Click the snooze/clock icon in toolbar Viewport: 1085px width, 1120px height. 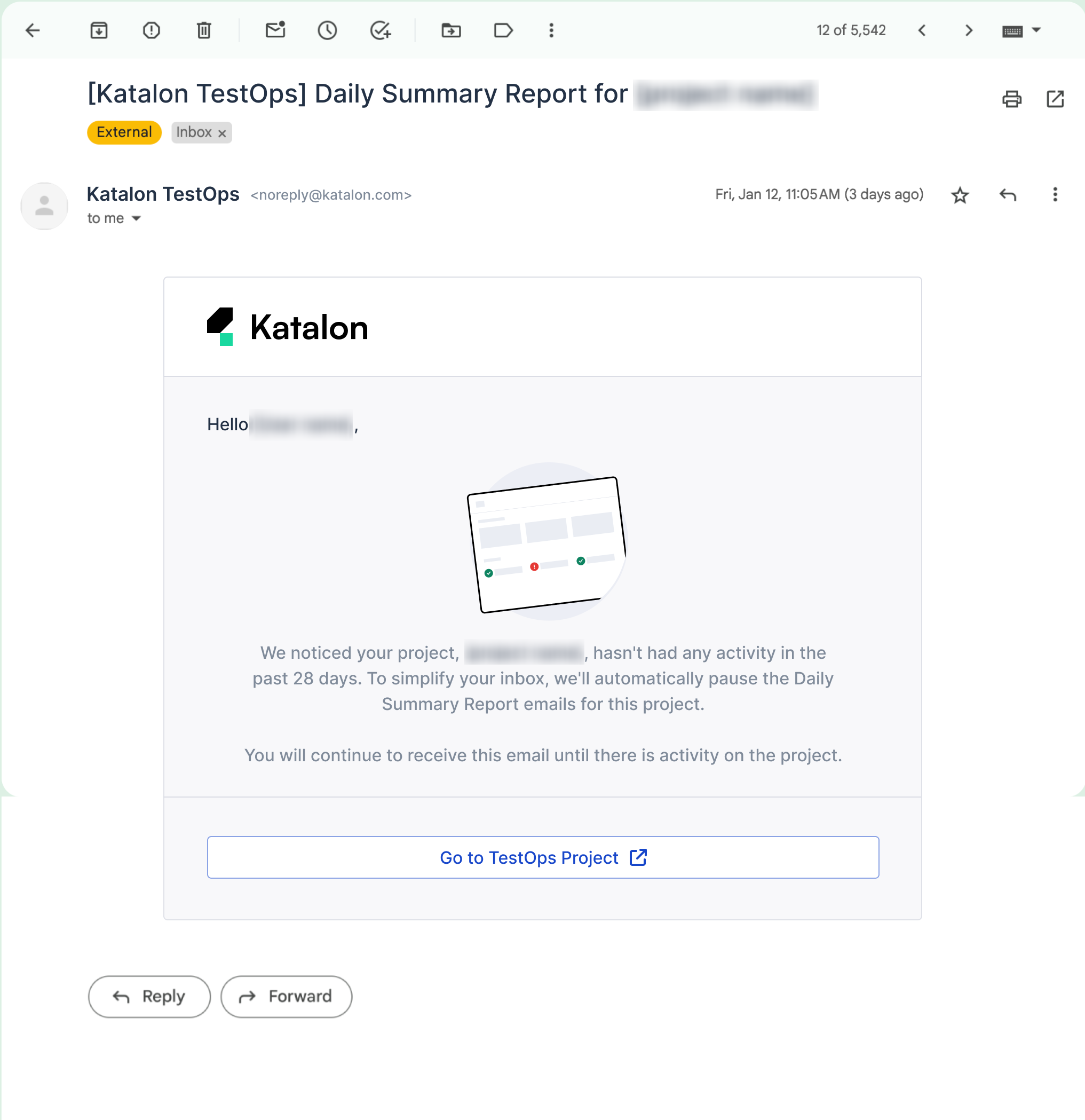[x=327, y=30]
